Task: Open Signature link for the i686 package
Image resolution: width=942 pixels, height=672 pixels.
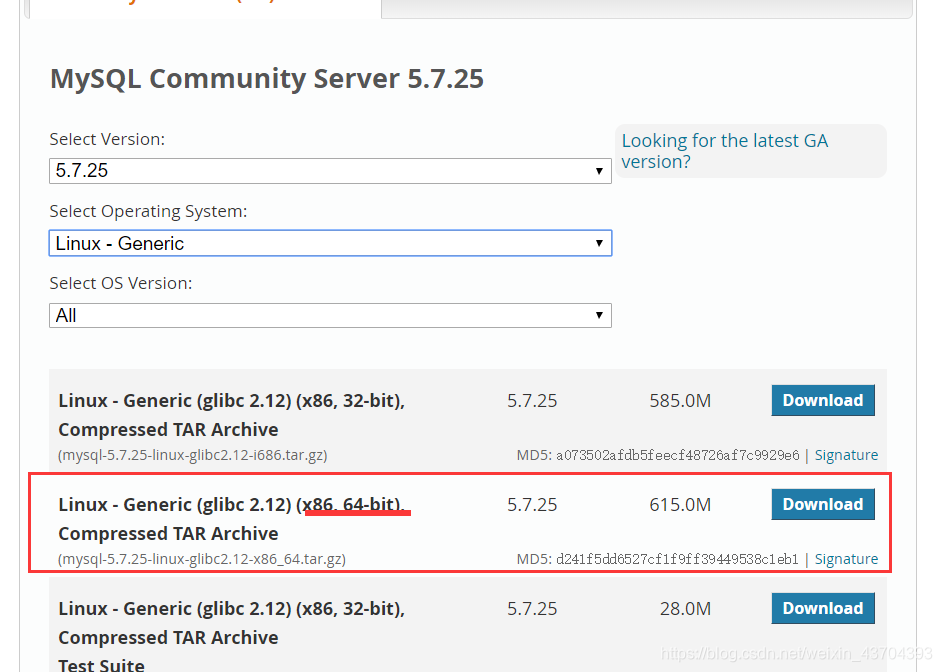Action: 846,455
